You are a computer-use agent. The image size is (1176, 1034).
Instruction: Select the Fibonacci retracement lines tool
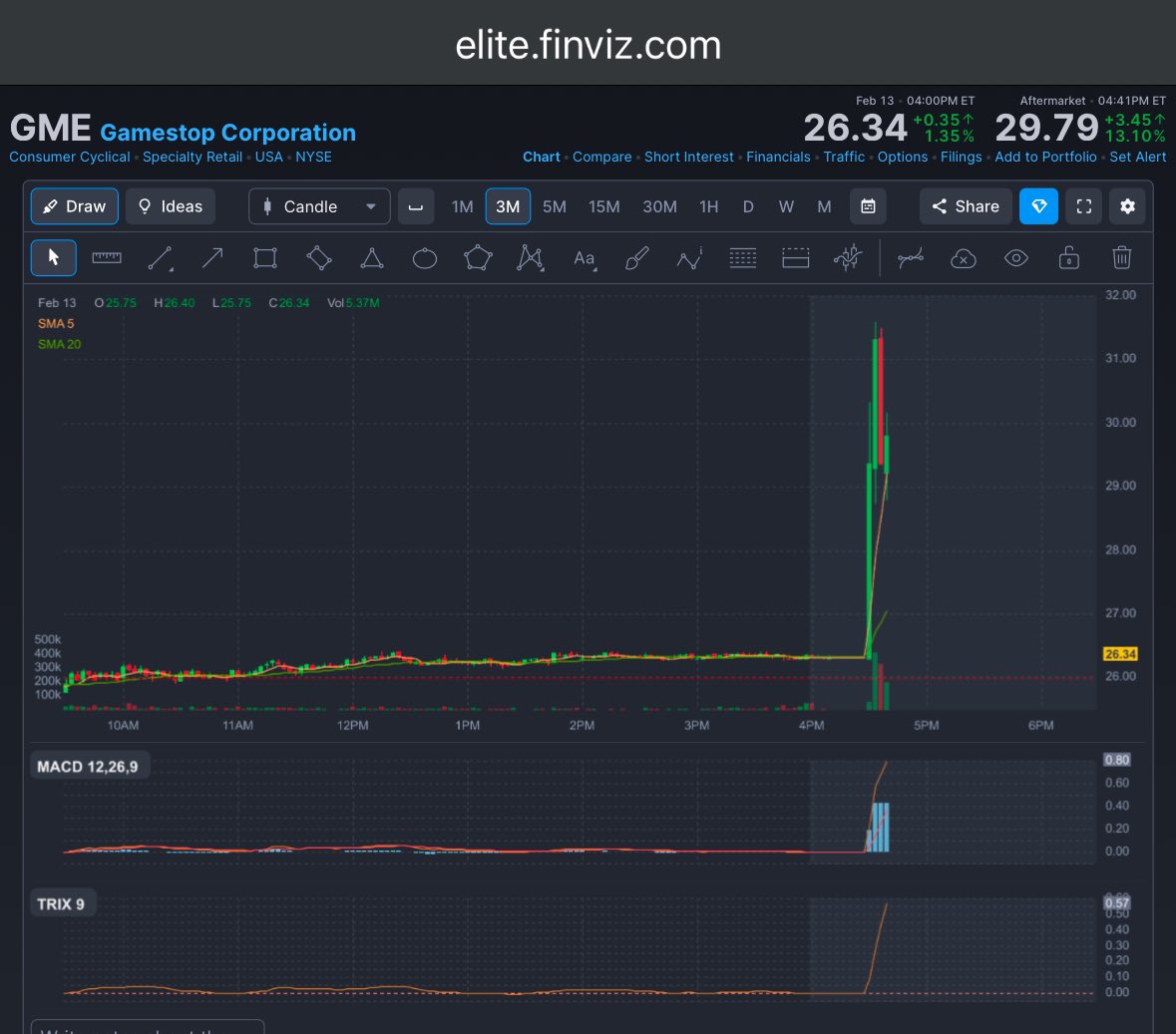coord(742,258)
